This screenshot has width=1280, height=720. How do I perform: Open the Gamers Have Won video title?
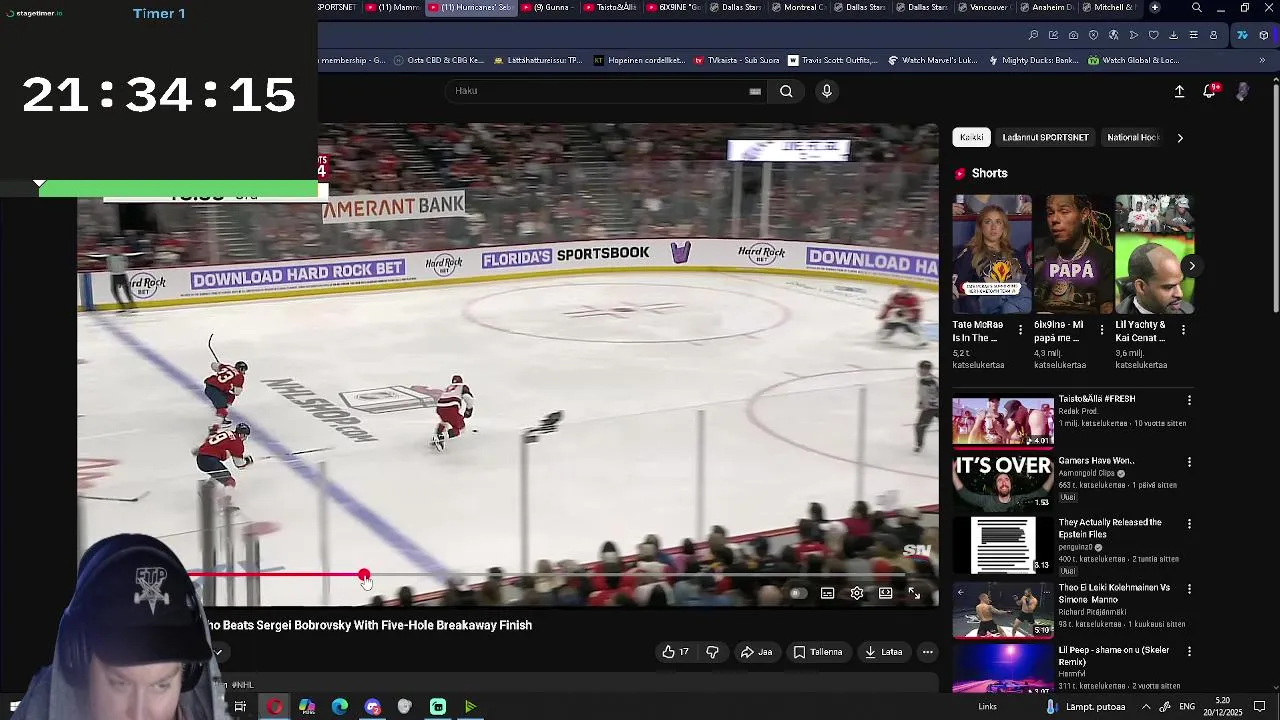[x=1096, y=461]
